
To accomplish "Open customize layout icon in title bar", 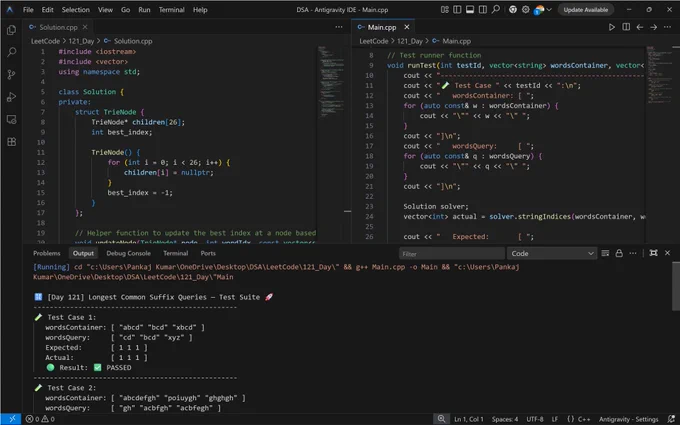I will coord(445,10).
